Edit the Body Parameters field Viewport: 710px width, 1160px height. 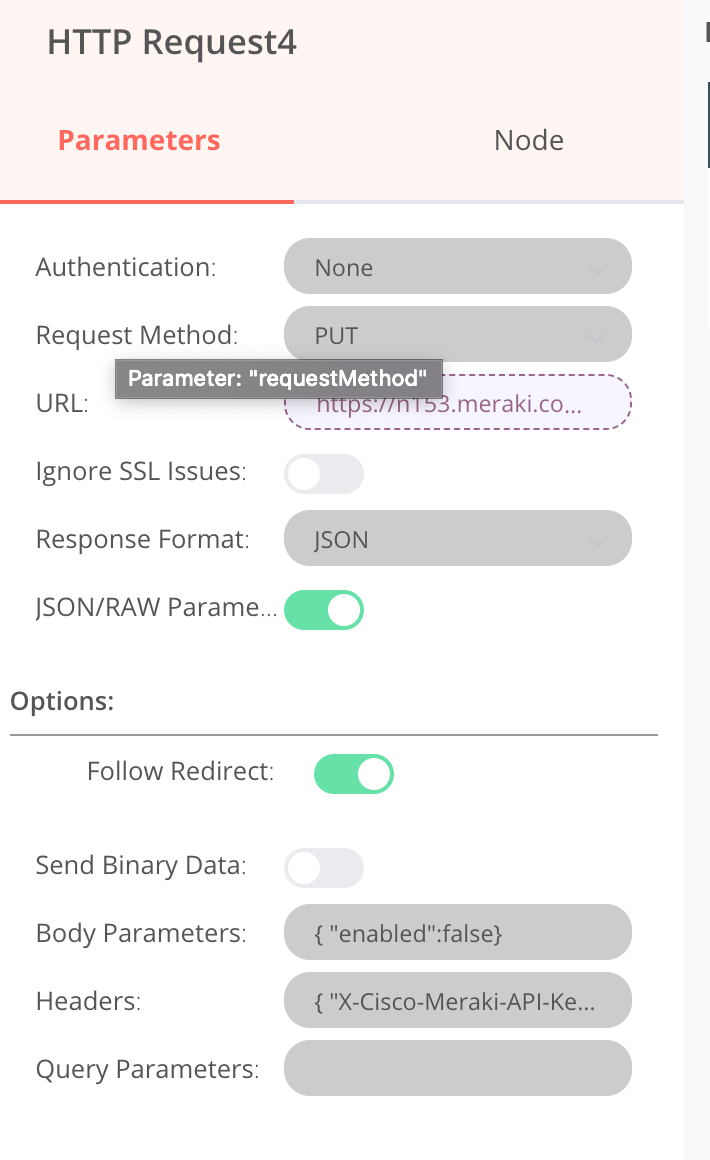coord(457,933)
